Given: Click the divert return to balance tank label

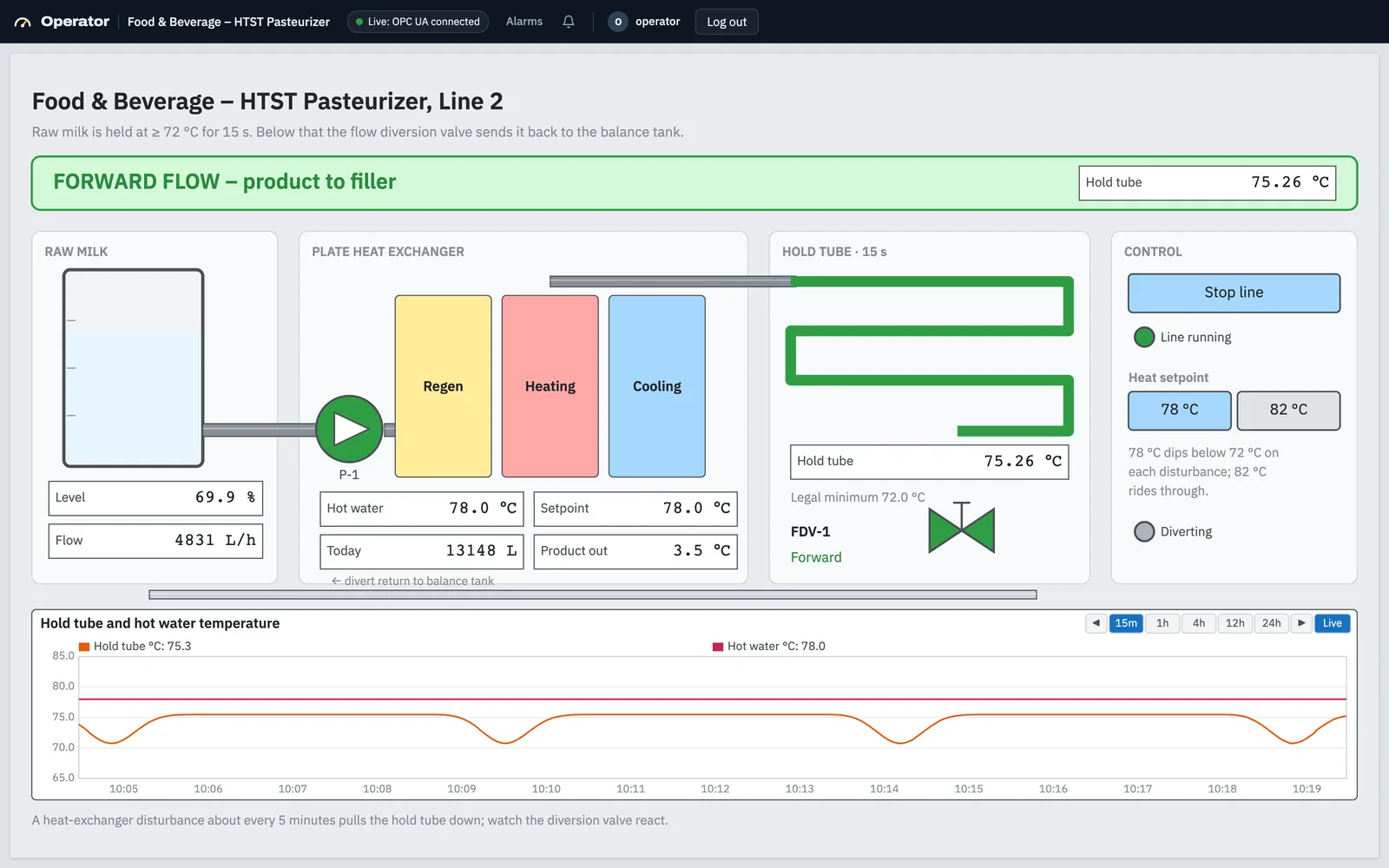Looking at the screenshot, I should tap(412, 581).
